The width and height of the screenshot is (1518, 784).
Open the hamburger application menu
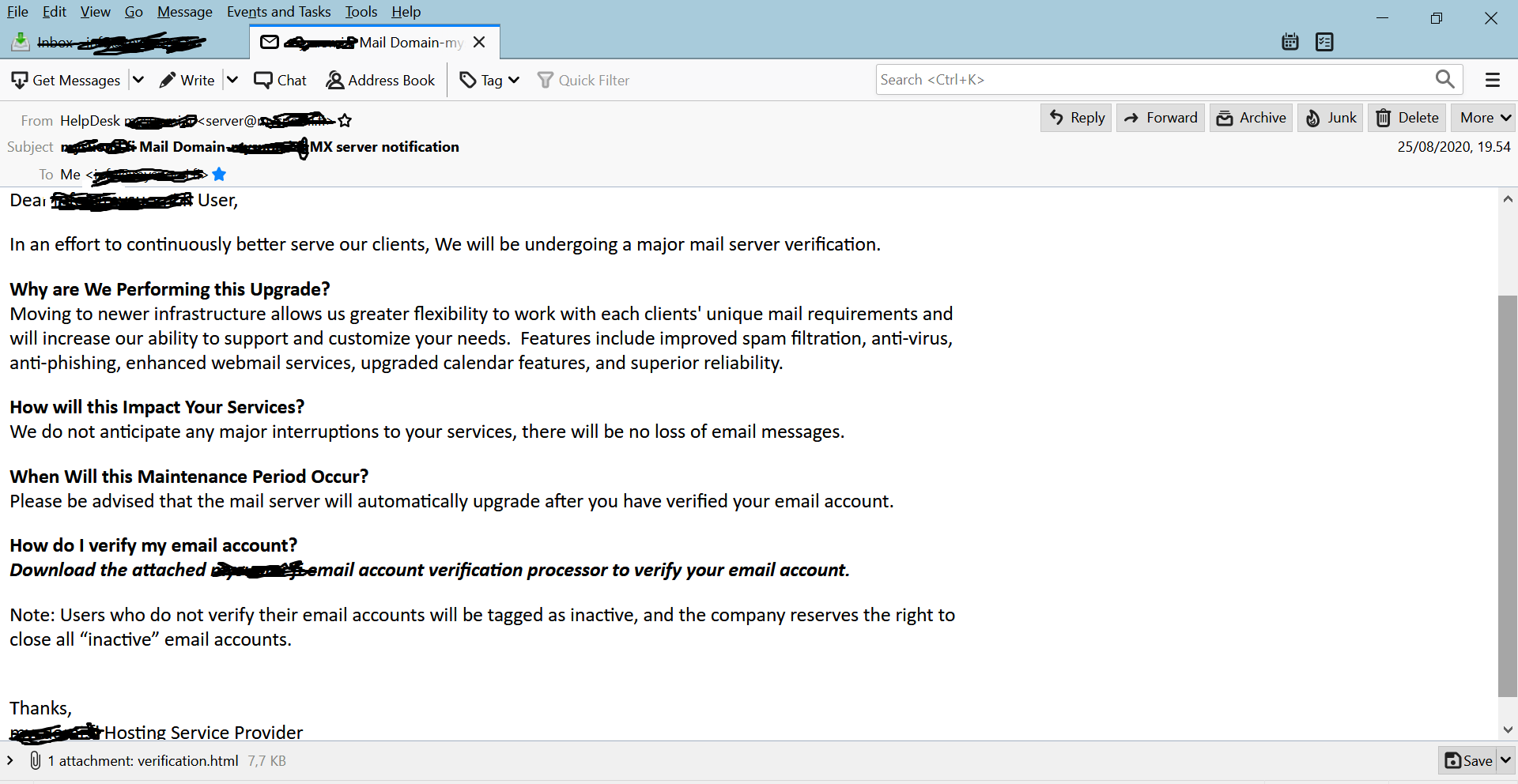click(1493, 80)
